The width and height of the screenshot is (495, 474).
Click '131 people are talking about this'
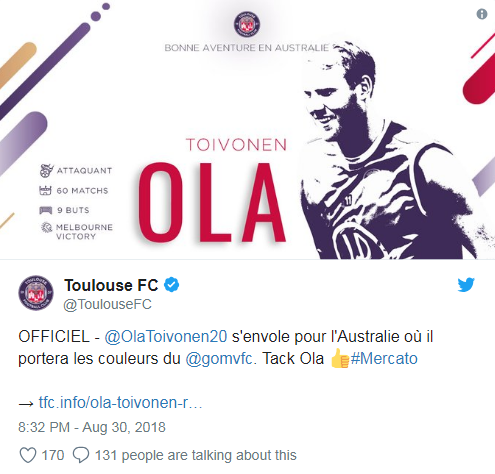point(196,455)
